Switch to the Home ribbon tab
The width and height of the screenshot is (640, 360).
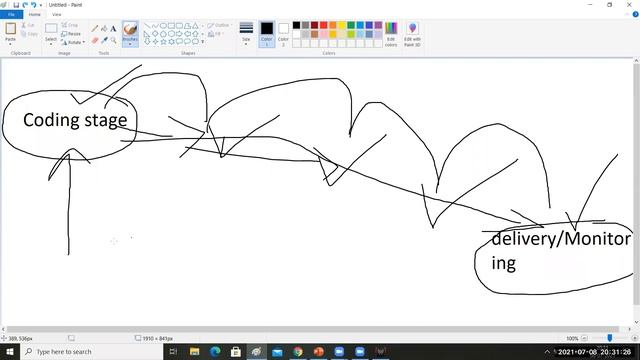[x=35, y=14]
